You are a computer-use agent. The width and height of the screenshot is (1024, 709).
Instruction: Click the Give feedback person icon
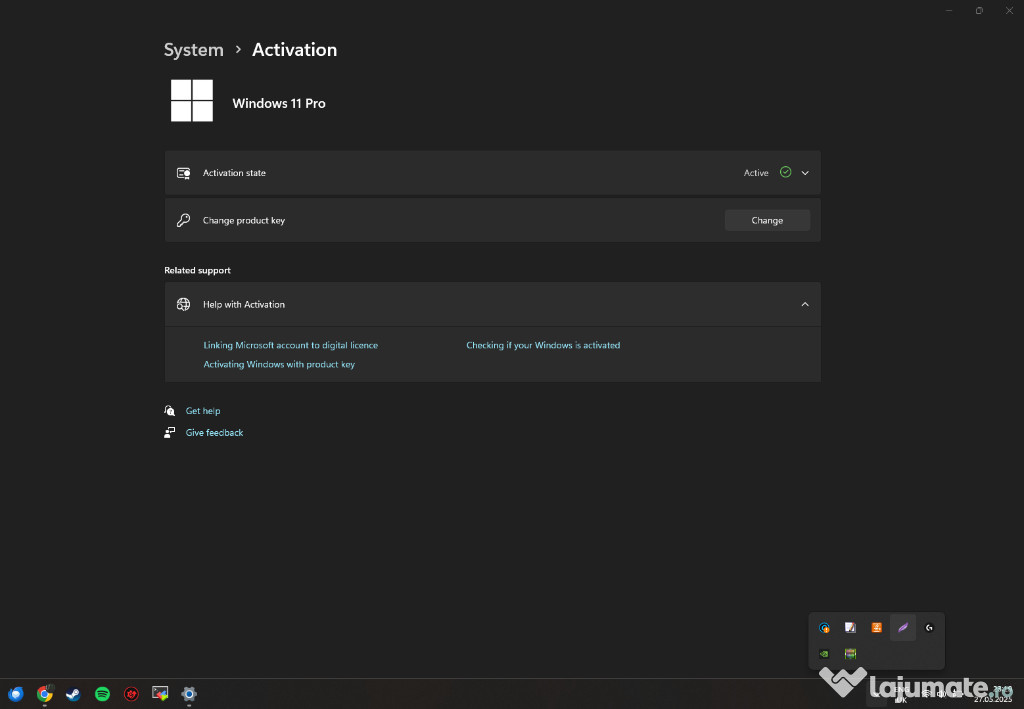(170, 432)
